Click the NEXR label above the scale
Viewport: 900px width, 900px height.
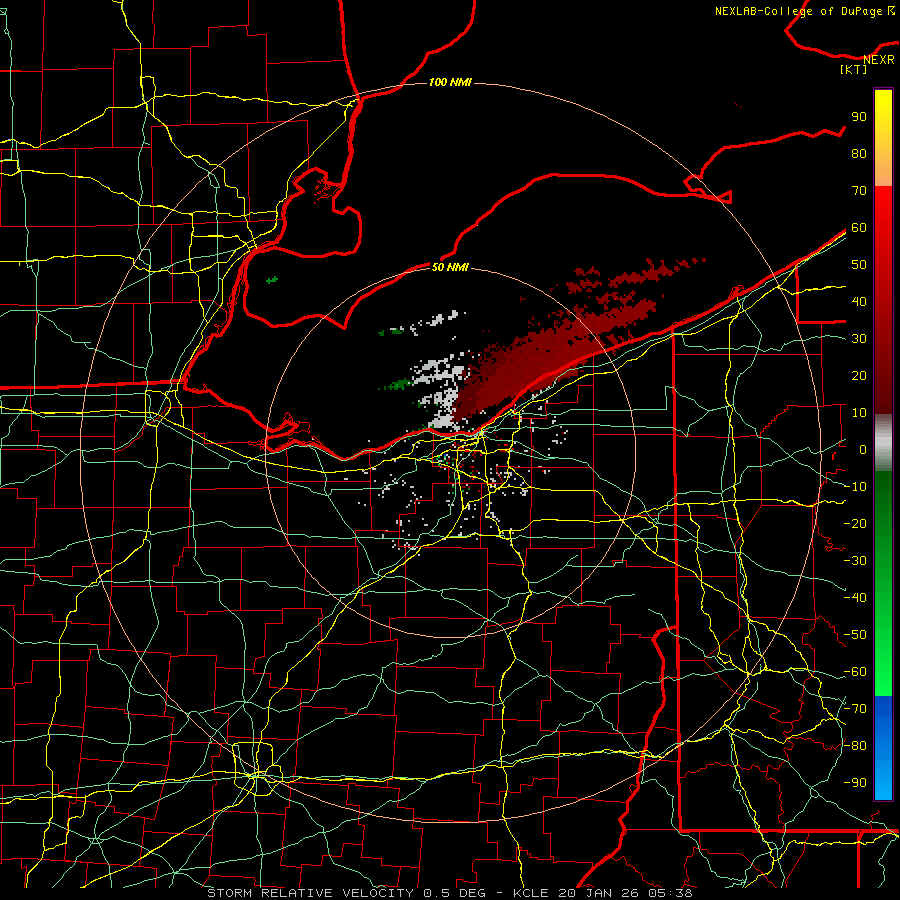(879, 60)
